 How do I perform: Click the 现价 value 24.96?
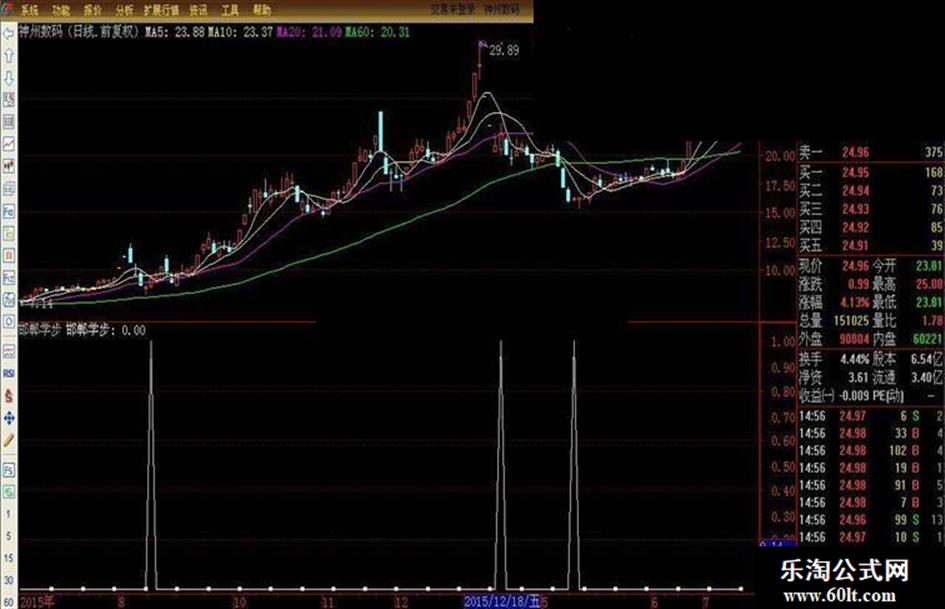(855, 266)
